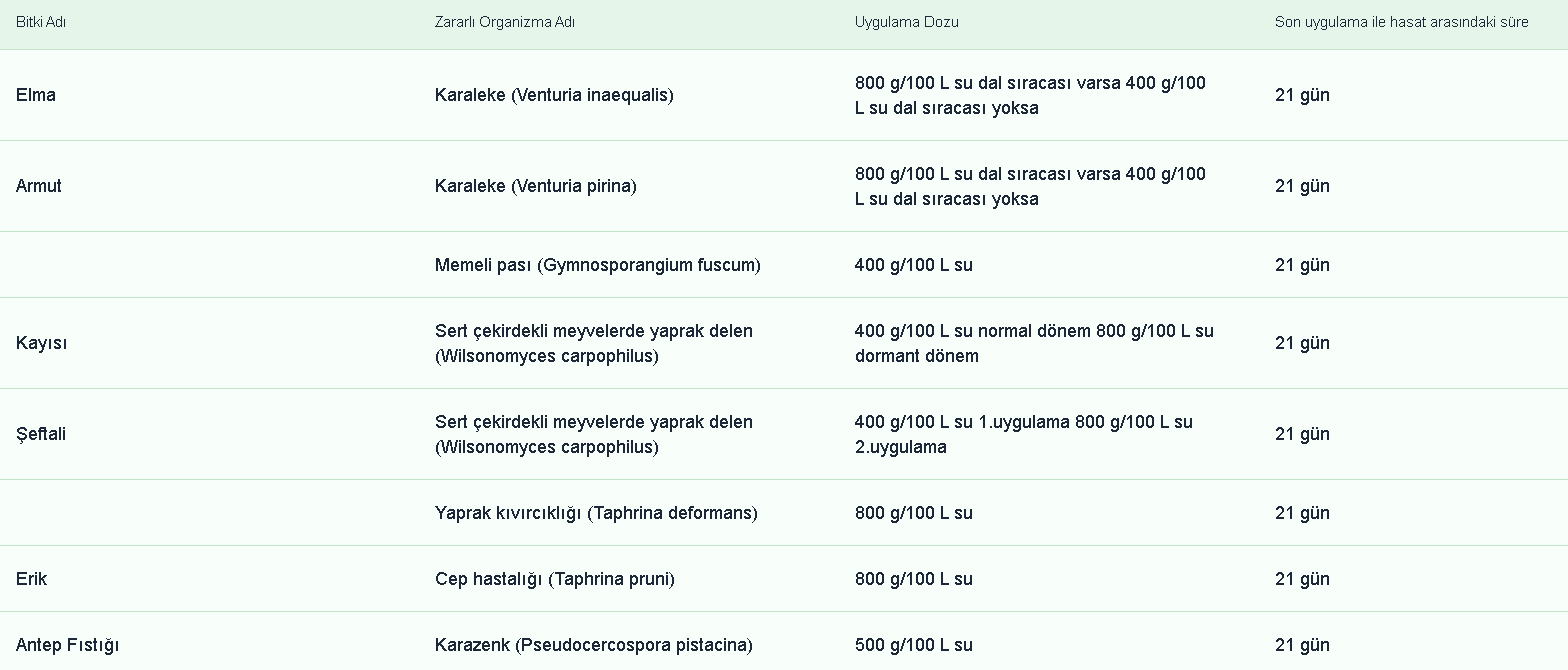
Task: Click the Kayısı plant name cell
Action: coord(42,343)
